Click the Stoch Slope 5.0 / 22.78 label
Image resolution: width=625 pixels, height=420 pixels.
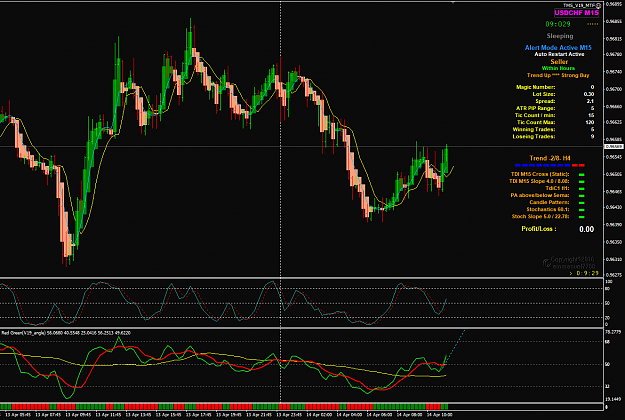point(540,217)
